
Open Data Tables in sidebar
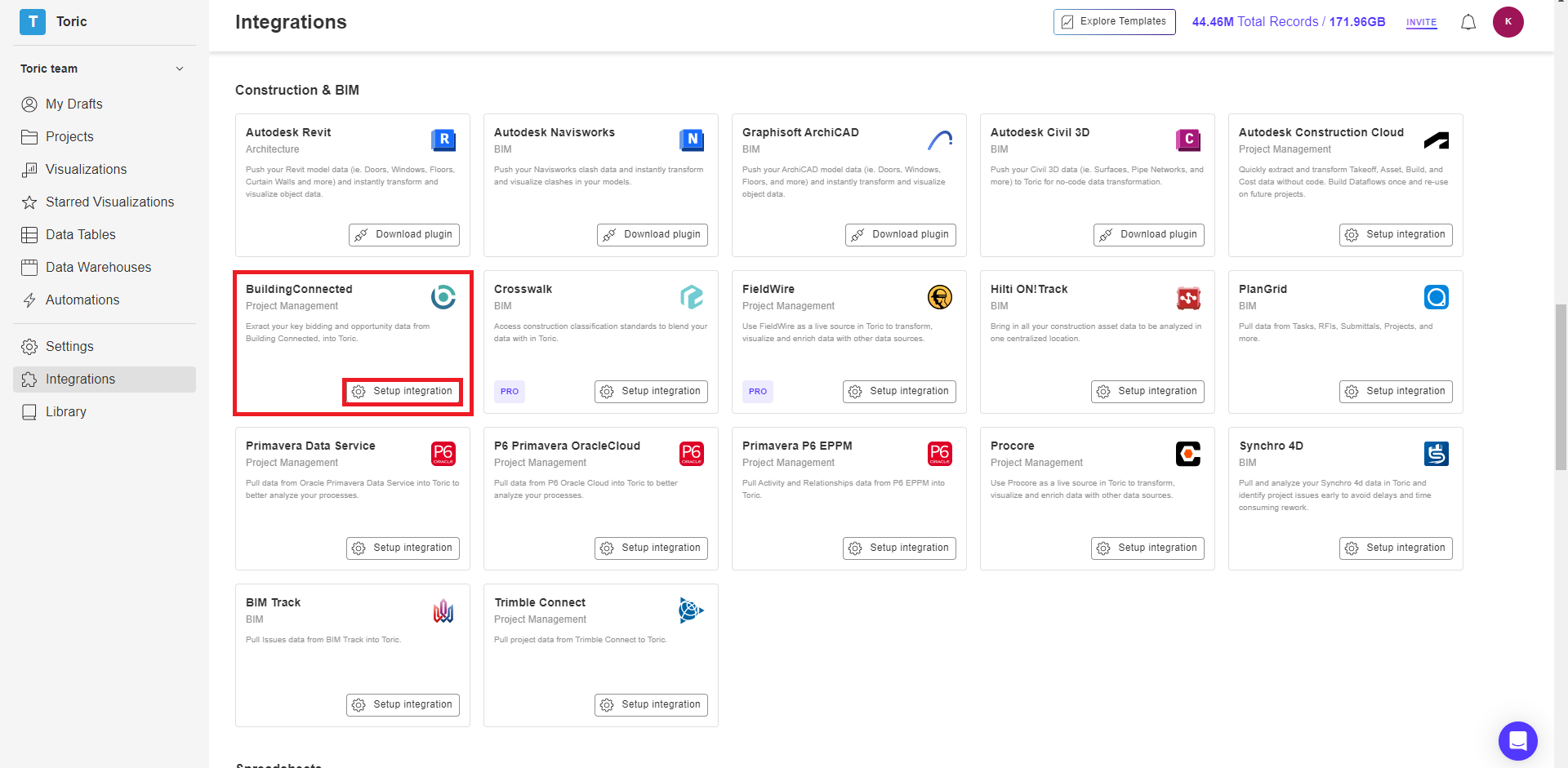[x=105, y=234]
